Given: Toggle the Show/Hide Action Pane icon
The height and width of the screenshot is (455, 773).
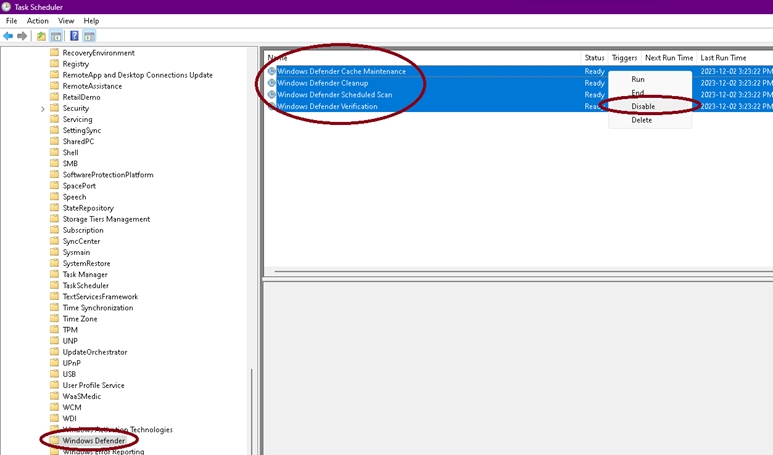Looking at the screenshot, I should click(x=89, y=36).
